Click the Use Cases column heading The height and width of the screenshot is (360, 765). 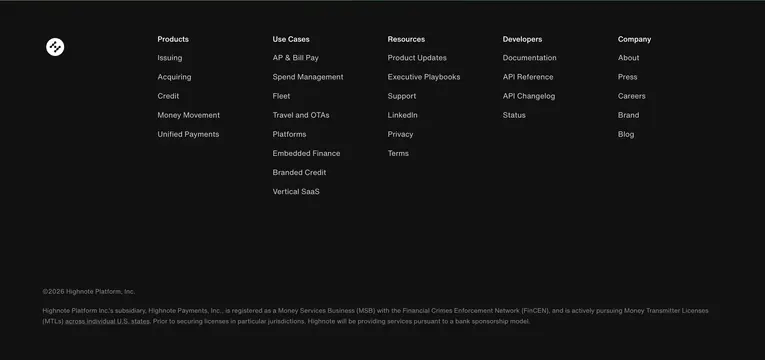(x=291, y=39)
